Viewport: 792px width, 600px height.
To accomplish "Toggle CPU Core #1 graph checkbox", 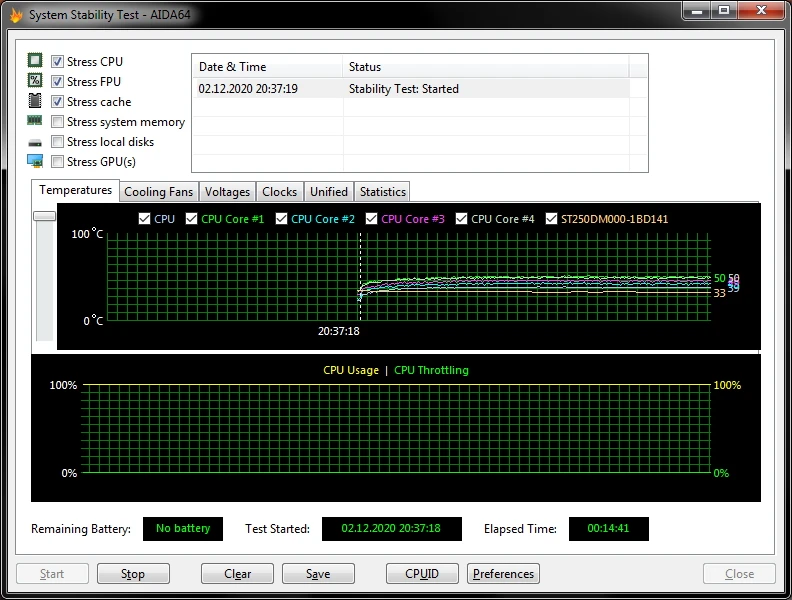I will [x=191, y=219].
